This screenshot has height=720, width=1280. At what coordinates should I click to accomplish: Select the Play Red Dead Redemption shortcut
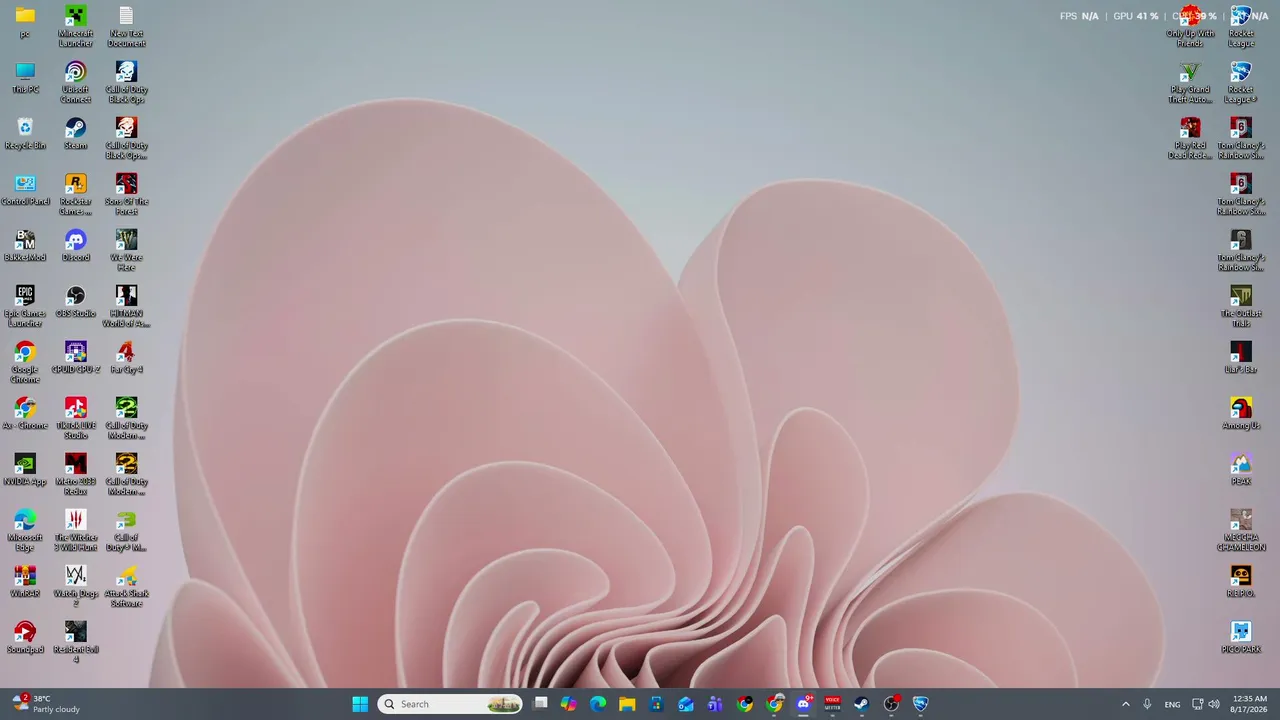[x=1190, y=138]
